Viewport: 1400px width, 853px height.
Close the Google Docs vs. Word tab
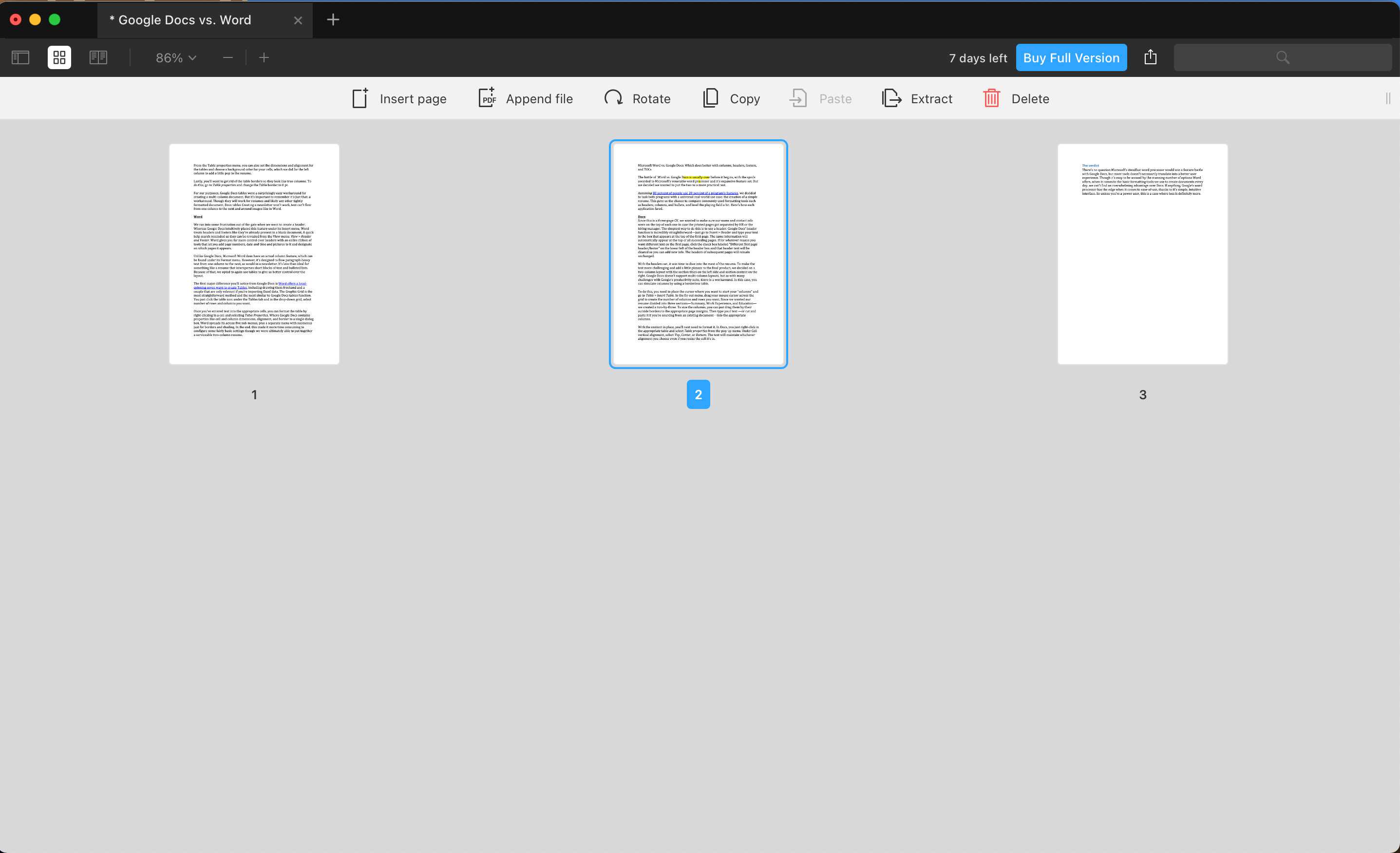[x=298, y=20]
